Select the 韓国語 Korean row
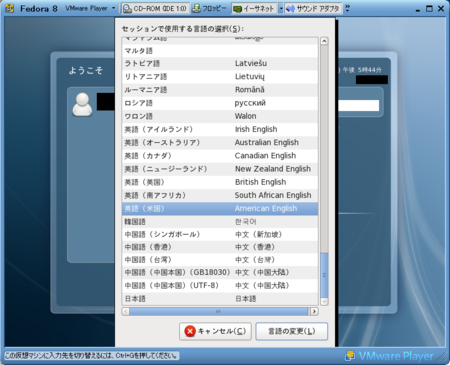 point(220,222)
